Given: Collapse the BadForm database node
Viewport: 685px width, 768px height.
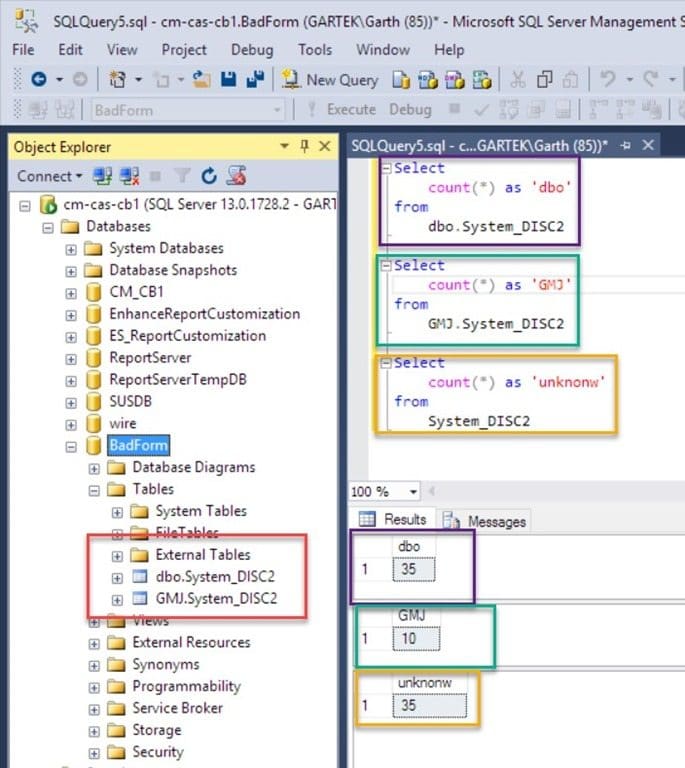Looking at the screenshot, I should coord(71,447).
